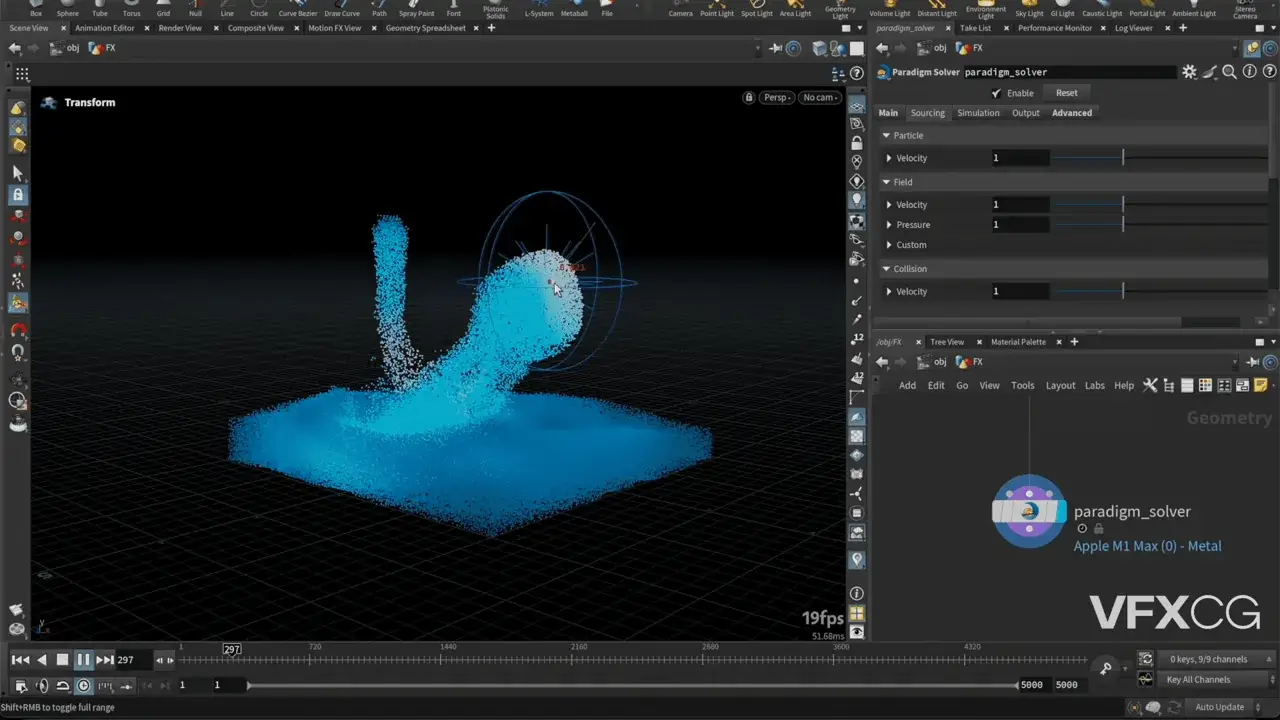Toggle the light bulb viewport lighting icon
This screenshot has width=1280, height=720.
(857, 200)
